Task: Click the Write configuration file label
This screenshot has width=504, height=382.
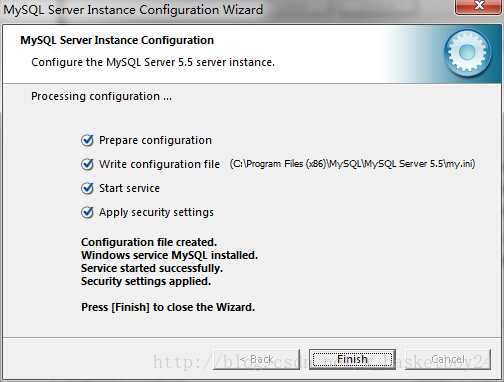Action: (159, 164)
